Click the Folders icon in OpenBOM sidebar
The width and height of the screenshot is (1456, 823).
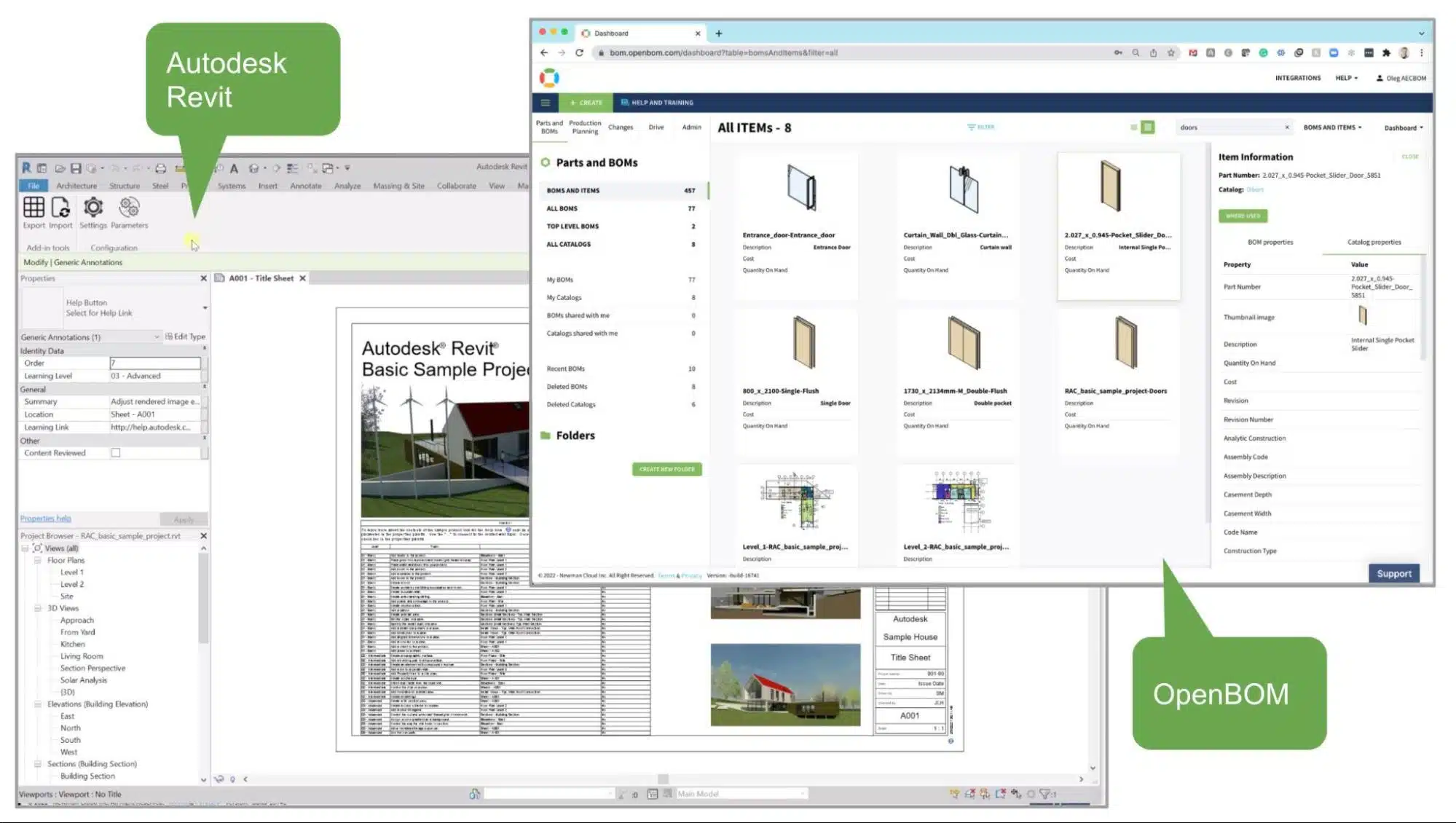click(545, 436)
